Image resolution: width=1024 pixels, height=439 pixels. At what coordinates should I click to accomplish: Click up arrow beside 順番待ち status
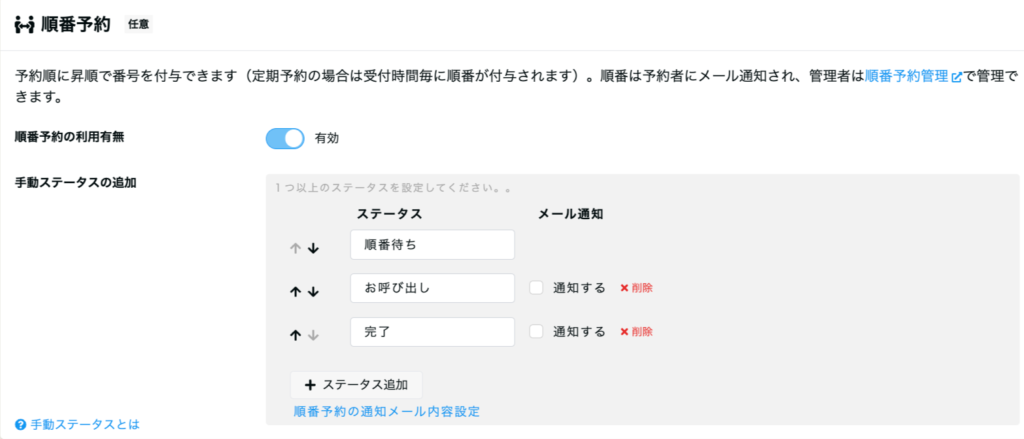(296, 248)
